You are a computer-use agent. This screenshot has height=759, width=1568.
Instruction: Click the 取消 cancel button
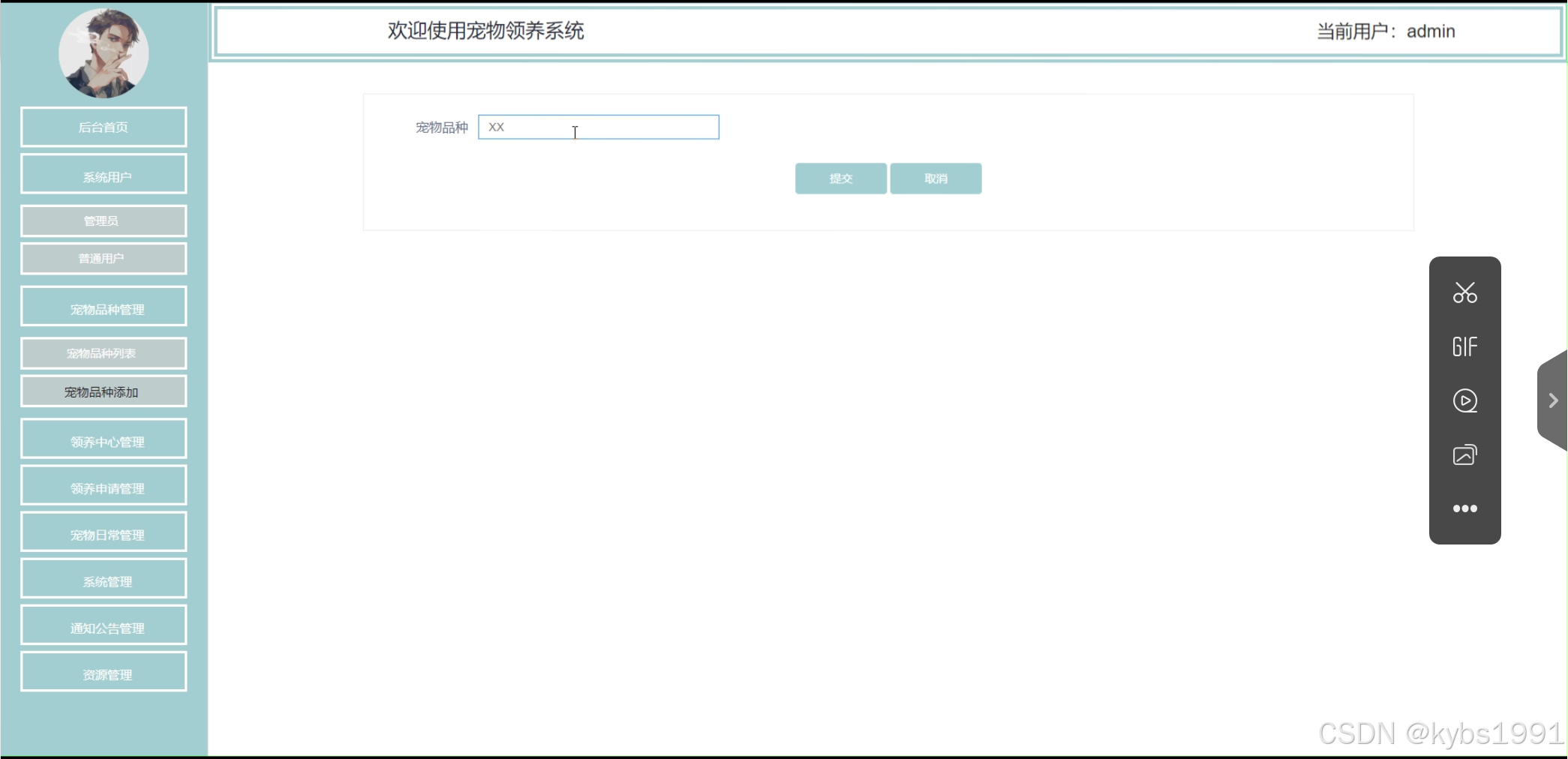click(x=936, y=178)
